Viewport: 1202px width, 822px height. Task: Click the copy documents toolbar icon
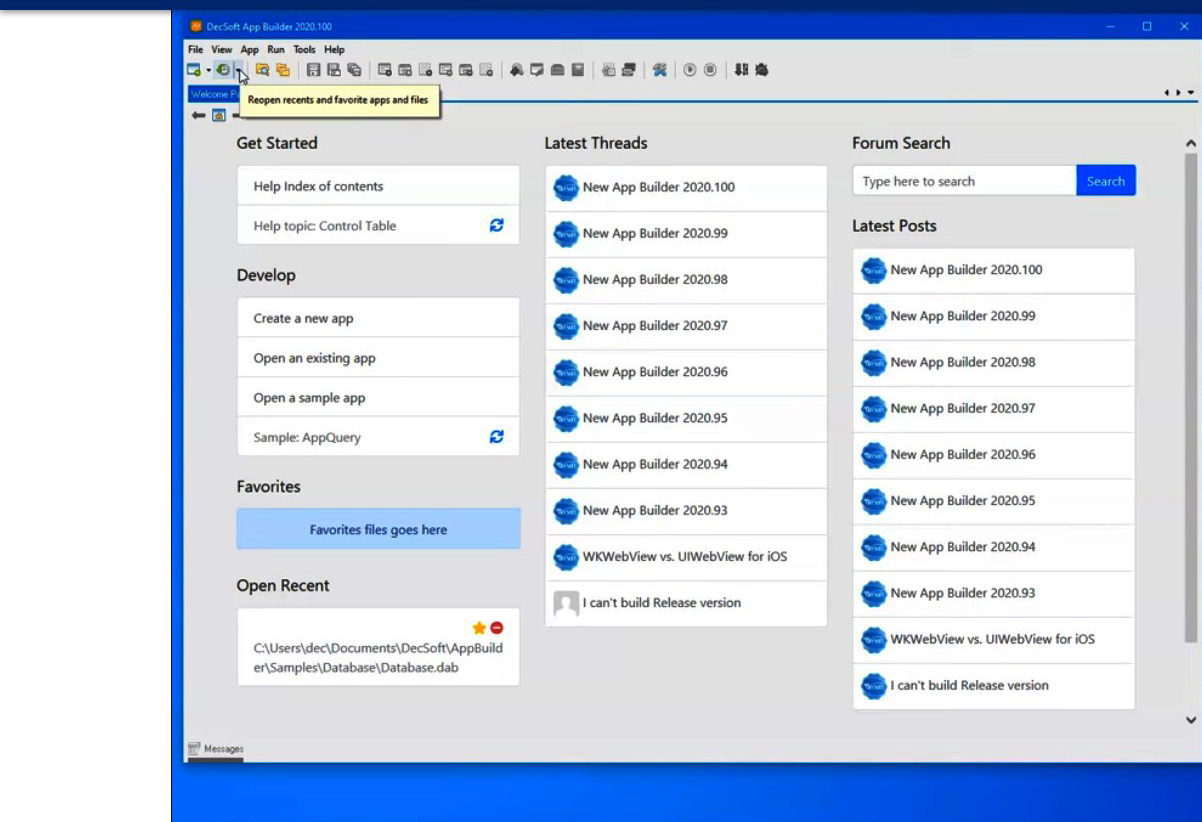608,70
